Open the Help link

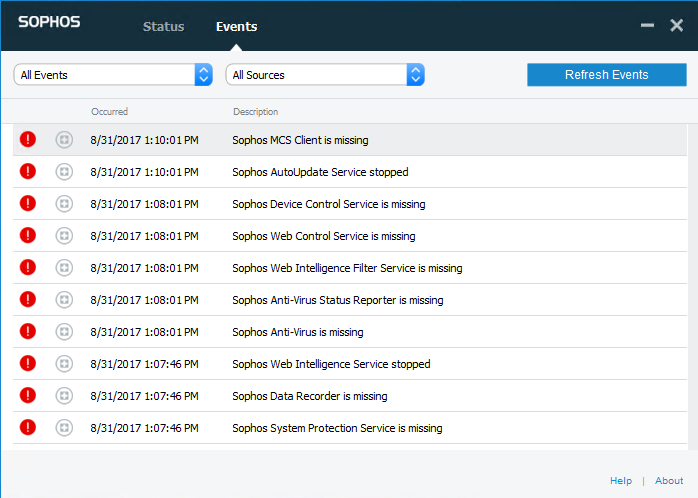tap(621, 481)
